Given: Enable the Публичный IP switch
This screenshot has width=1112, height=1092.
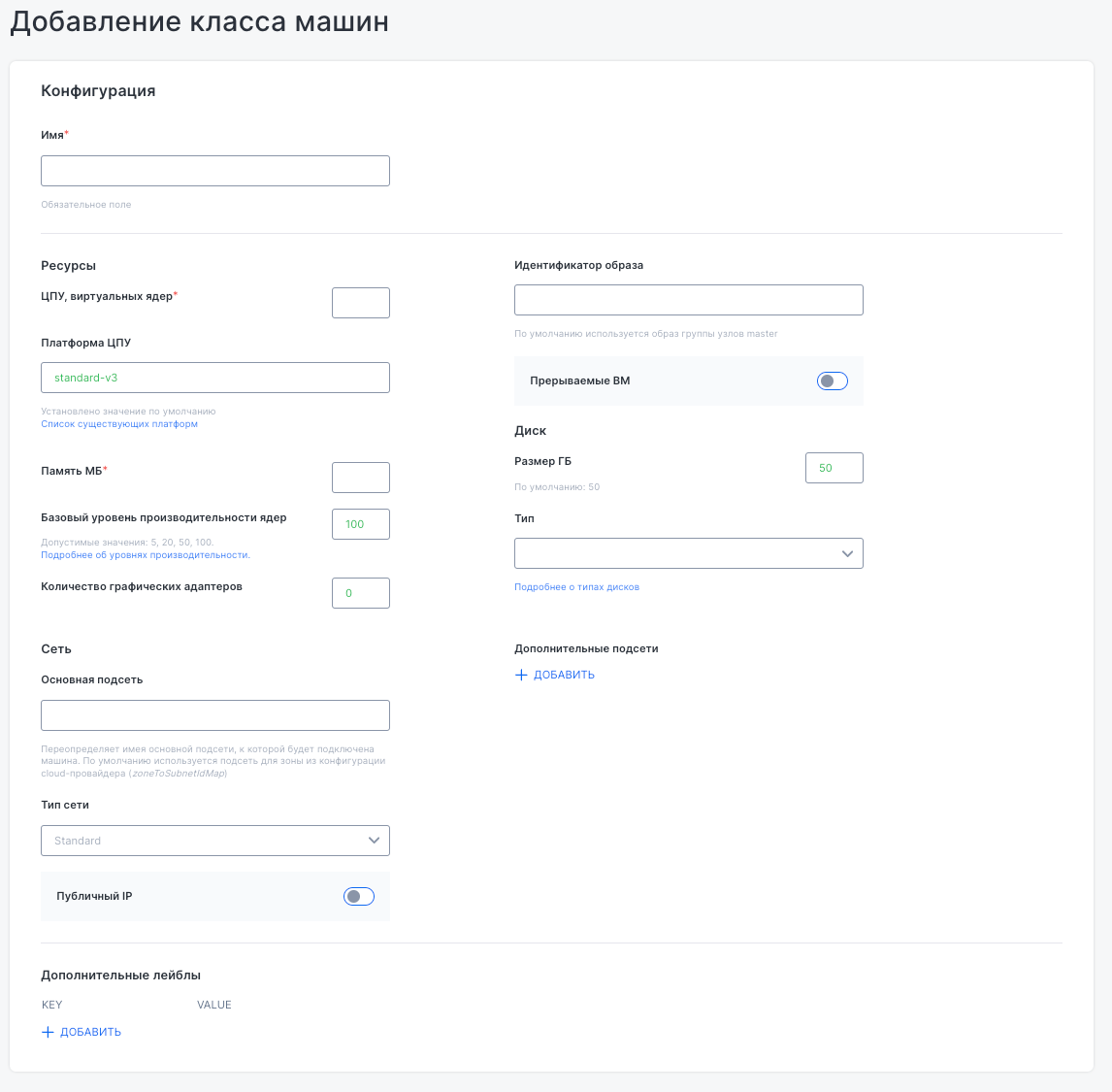Looking at the screenshot, I should click(358, 897).
